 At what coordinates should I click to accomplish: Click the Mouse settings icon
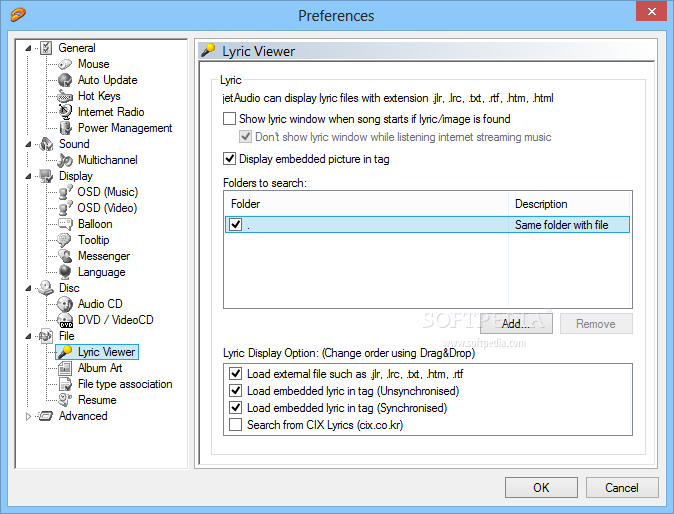point(65,64)
